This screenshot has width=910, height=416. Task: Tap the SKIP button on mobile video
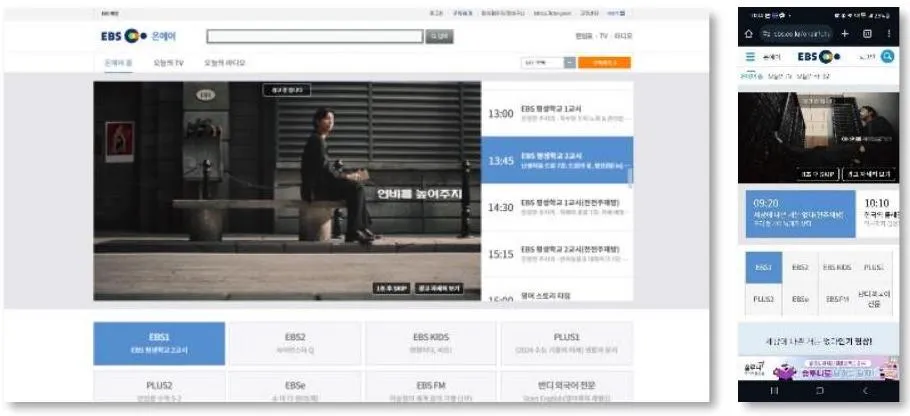point(817,173)
